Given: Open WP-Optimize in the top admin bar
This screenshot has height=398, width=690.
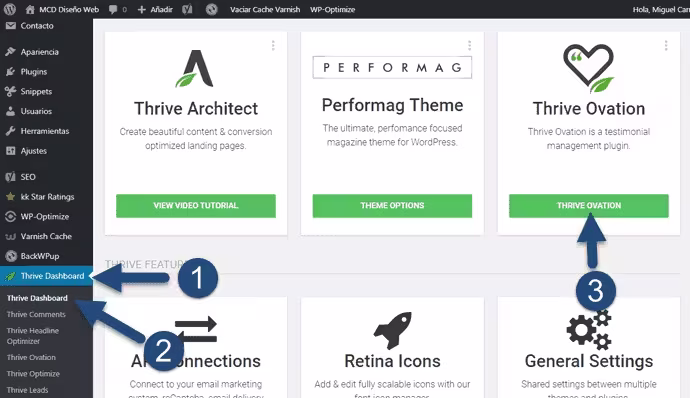Looking at the screenshot, I should (x=332, y=9).
